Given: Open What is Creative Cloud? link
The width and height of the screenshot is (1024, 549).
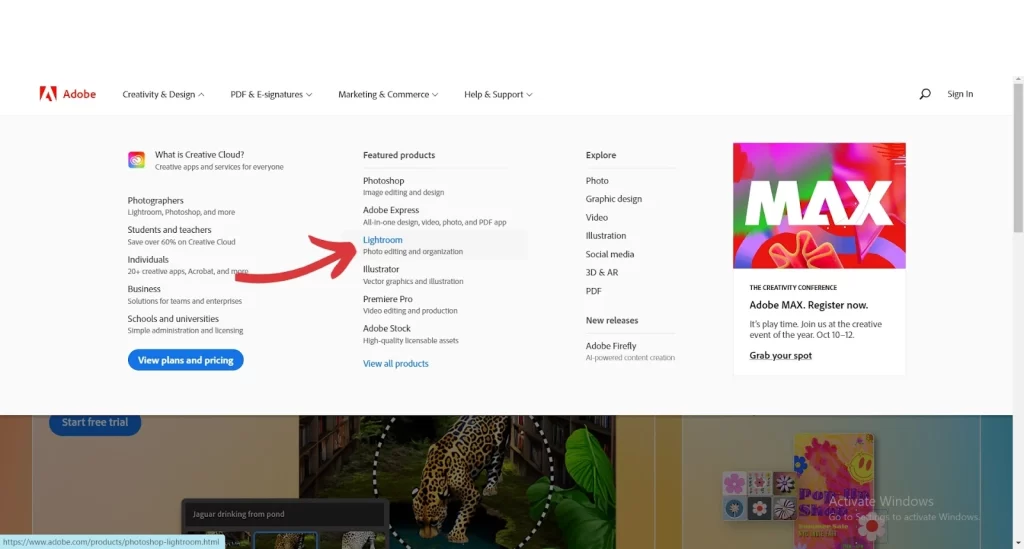Looking at the screenshot, I should pos(199,155).
